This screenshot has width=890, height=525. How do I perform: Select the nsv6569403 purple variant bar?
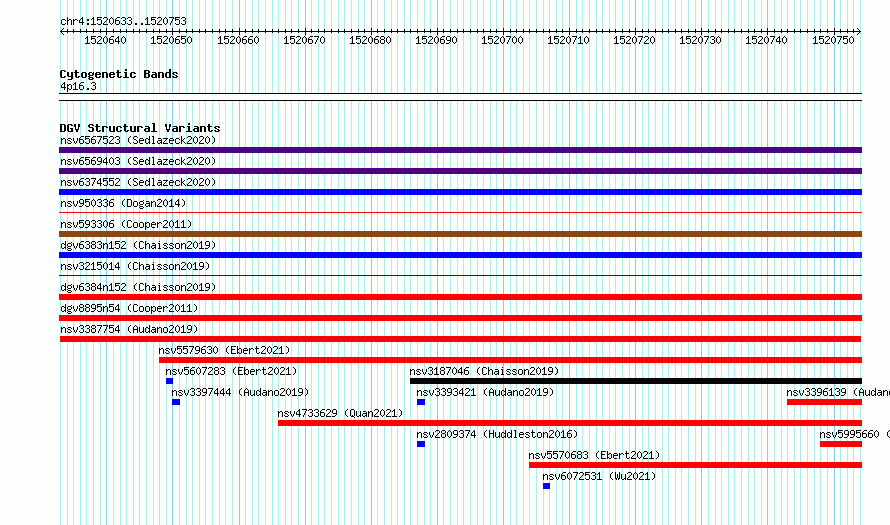tap(460, 171)
